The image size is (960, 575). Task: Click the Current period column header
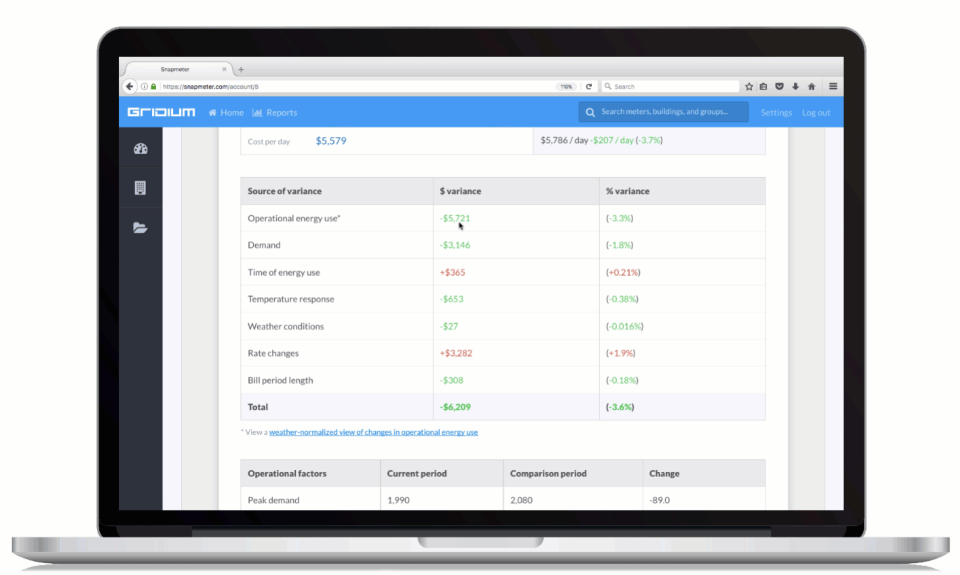[417, 473]
